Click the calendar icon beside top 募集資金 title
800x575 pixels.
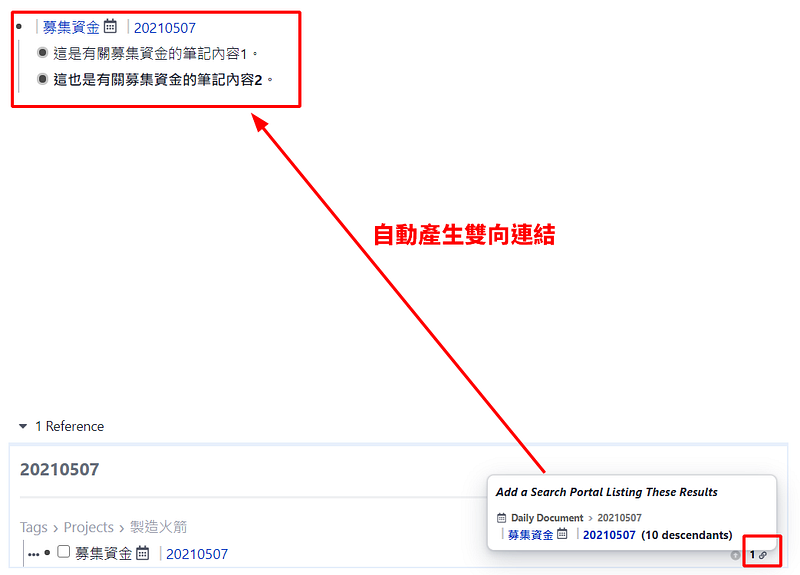pos(110,26)
